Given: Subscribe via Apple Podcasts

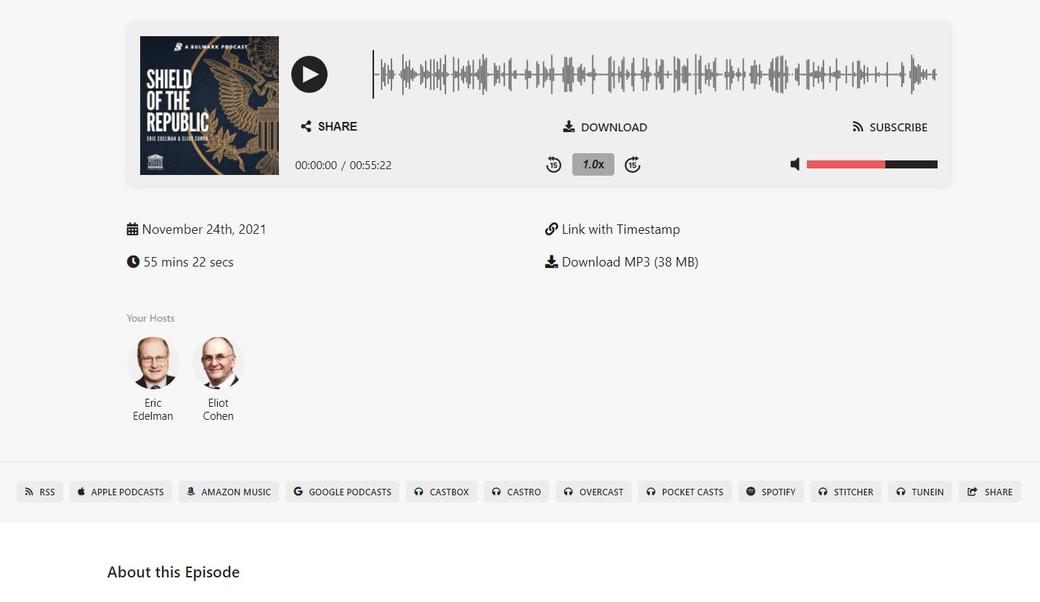Looking at the screenshot, I should [x=121, y=492].
